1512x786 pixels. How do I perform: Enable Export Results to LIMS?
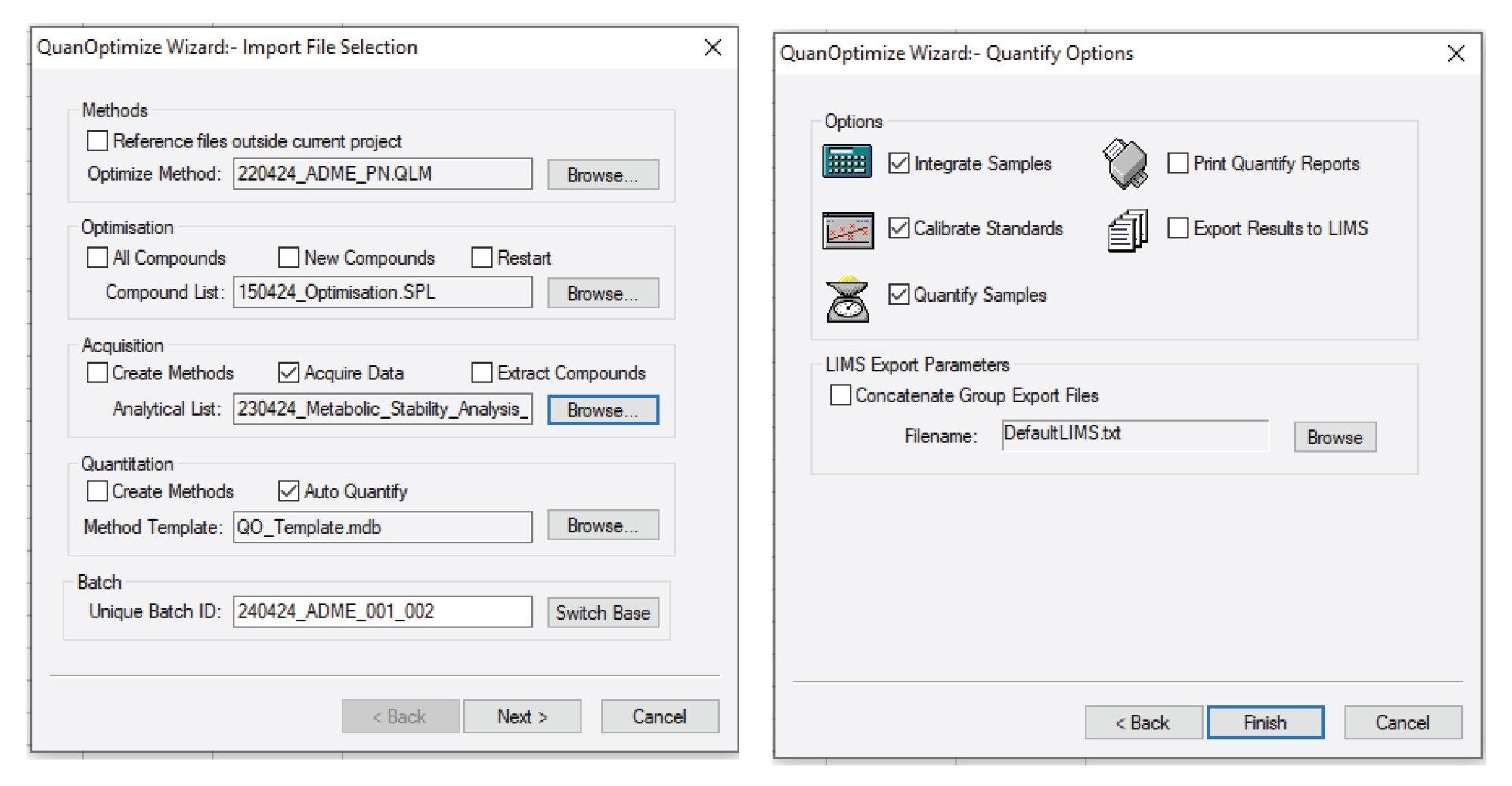[1178, 227]
